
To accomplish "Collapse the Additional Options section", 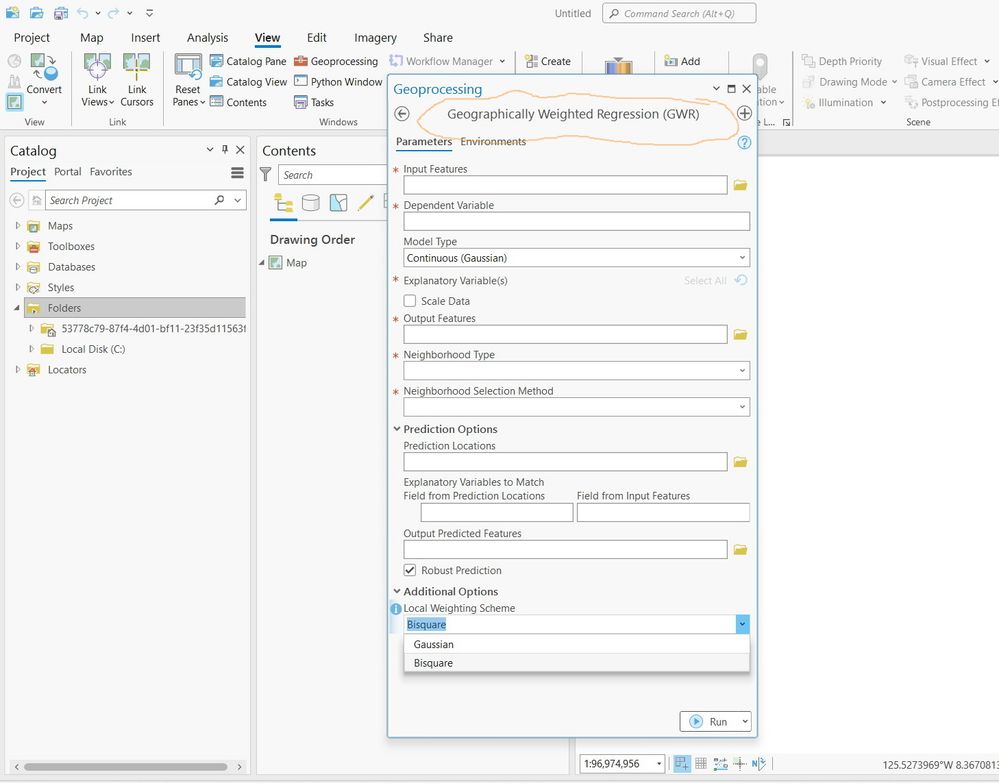I will [x=397, y=591].
